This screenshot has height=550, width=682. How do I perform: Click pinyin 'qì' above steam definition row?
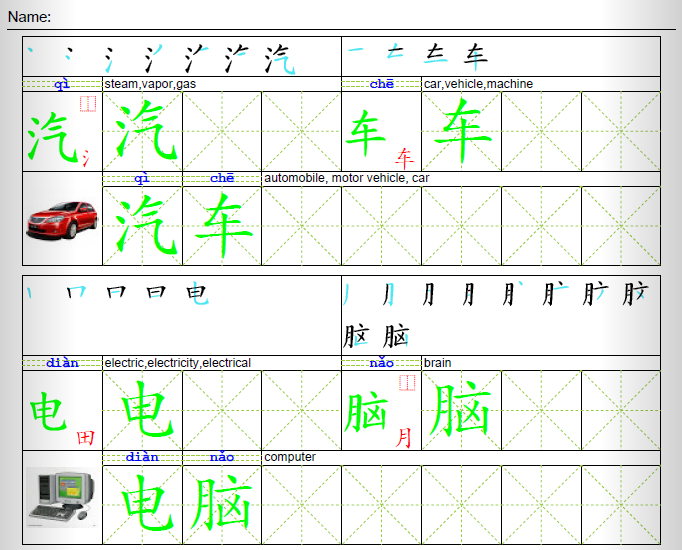[62, 84]
